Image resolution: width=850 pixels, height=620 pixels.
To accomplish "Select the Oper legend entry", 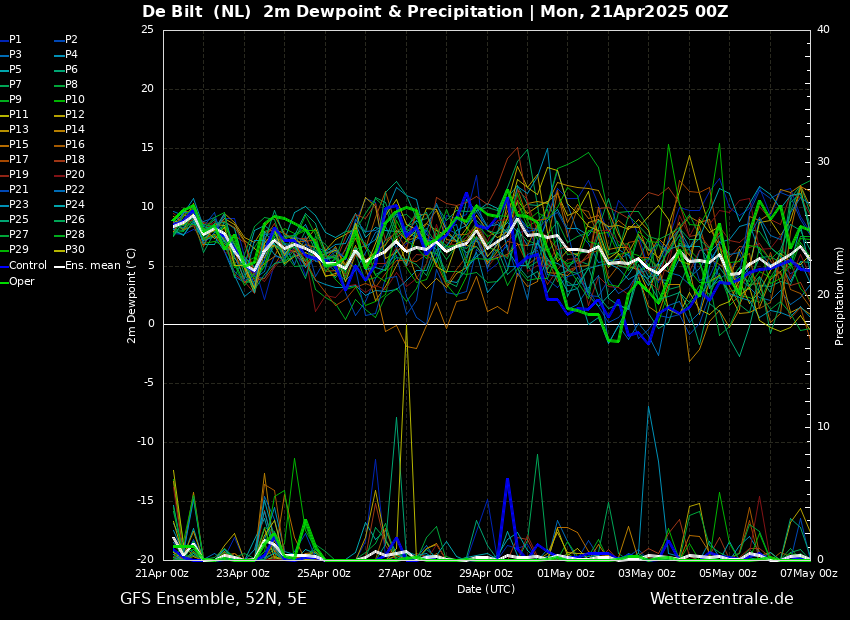I will 17,281.
